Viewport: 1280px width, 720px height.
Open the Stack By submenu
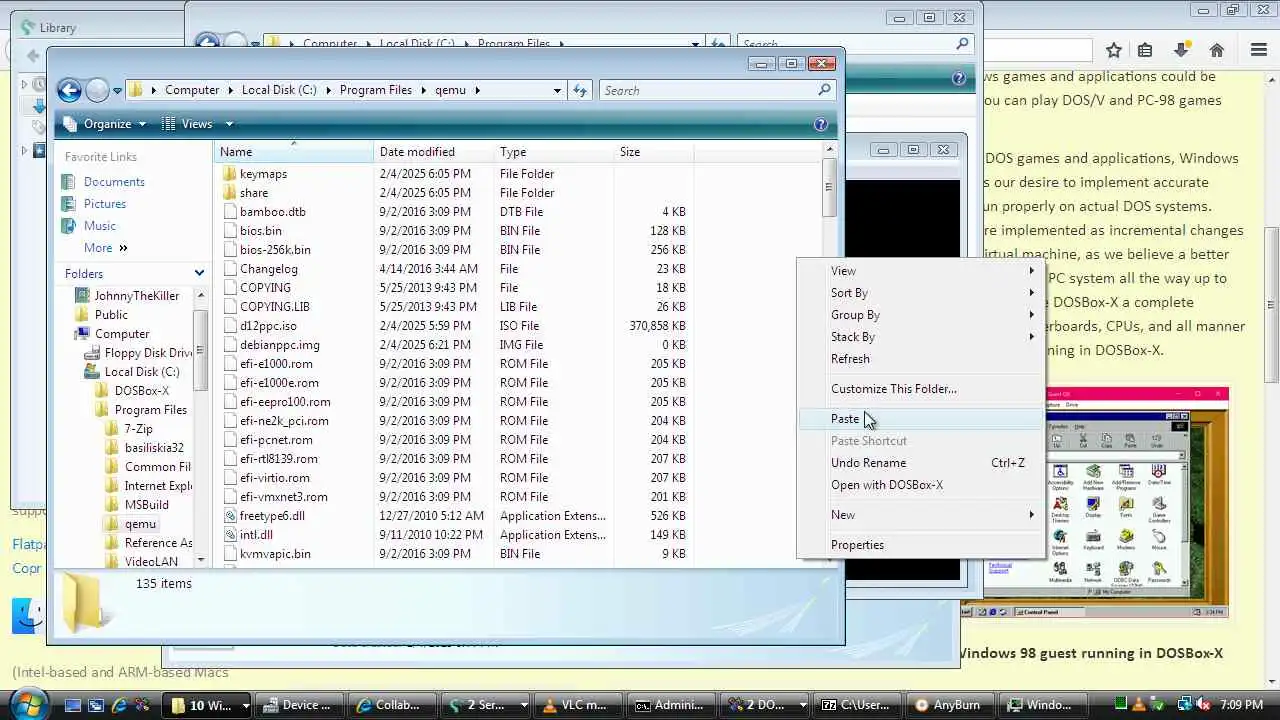(921, 337)
